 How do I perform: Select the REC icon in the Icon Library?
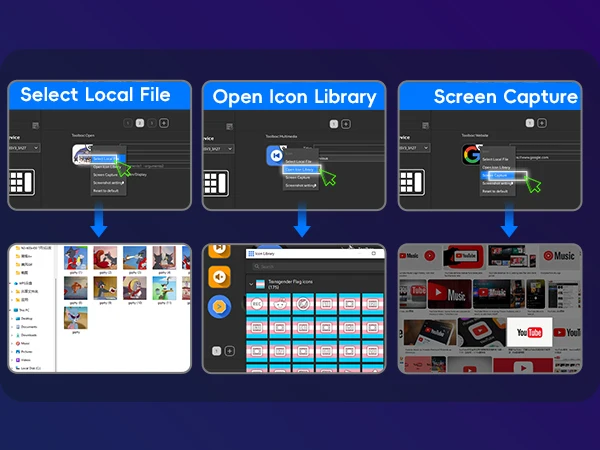click(257, 304)
